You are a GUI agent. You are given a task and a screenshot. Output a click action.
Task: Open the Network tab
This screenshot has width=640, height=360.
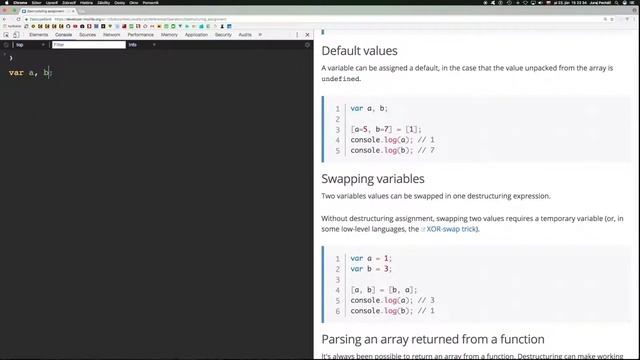111,35
